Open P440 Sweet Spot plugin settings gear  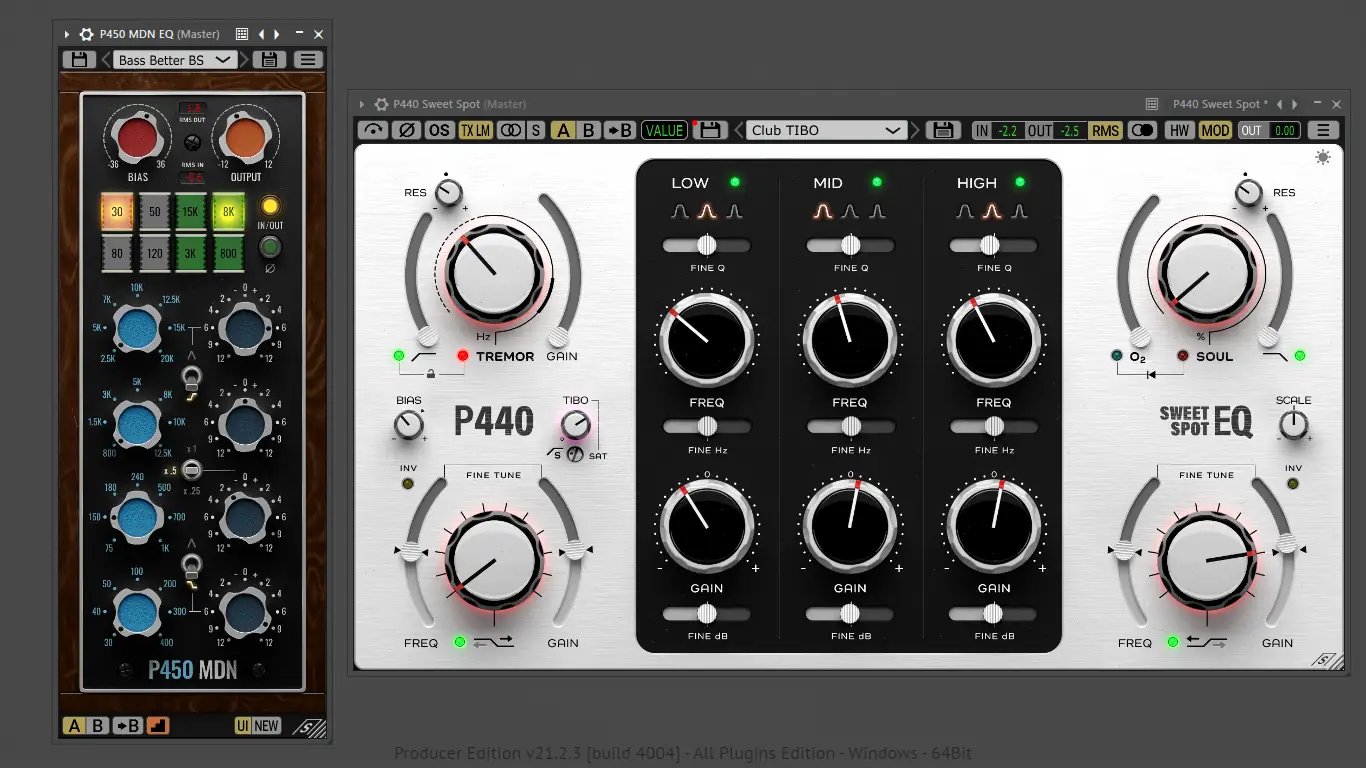381,104
